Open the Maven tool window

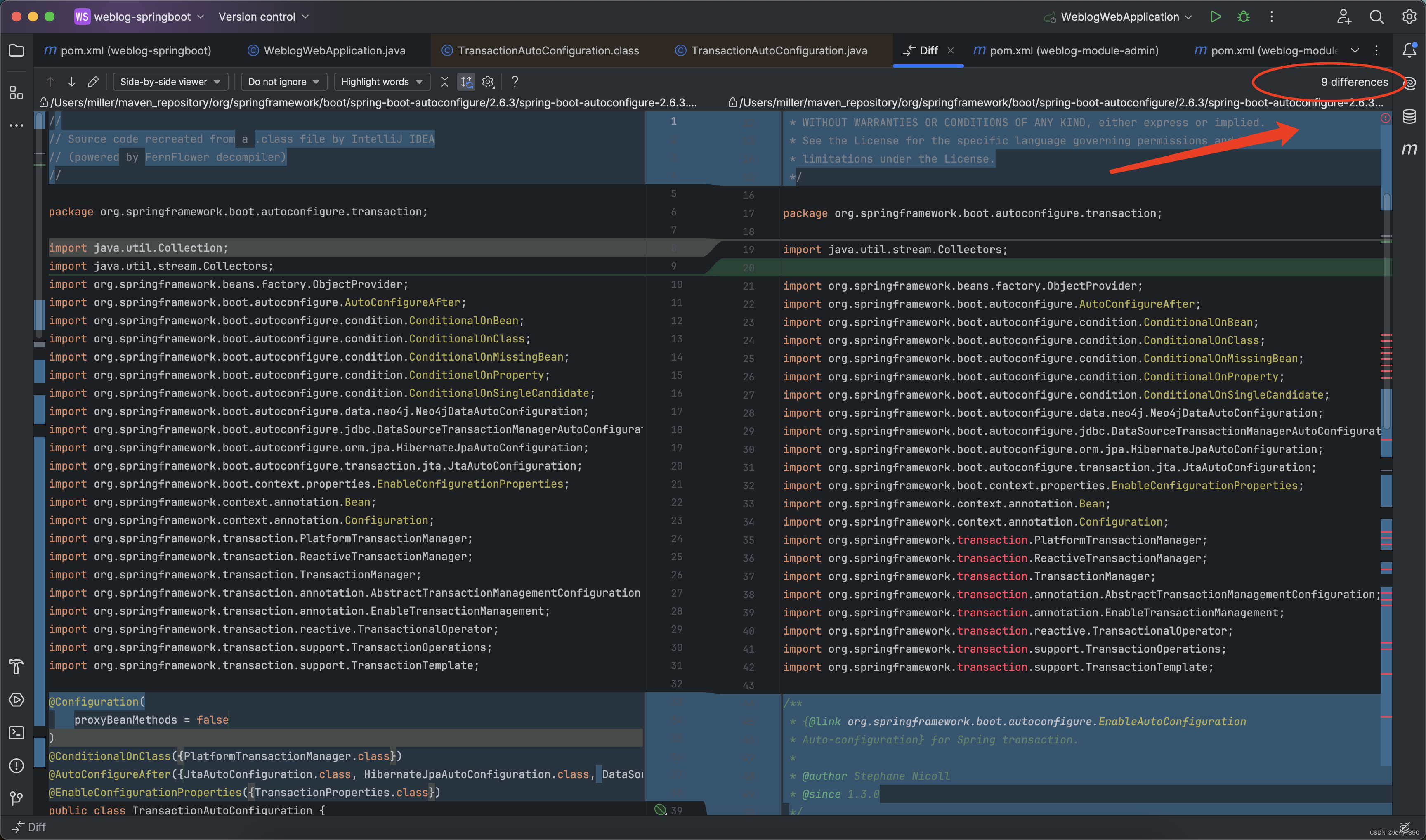(1409, 149)
